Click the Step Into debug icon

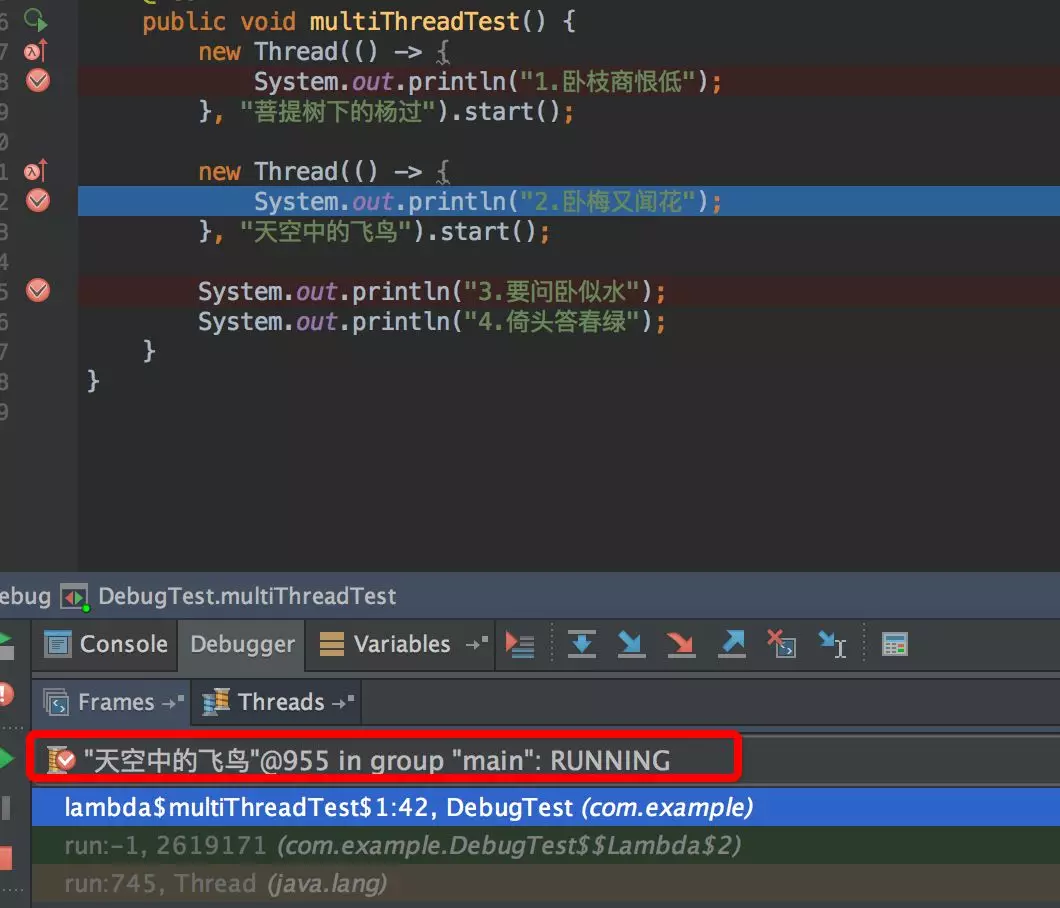click(631, 644)
